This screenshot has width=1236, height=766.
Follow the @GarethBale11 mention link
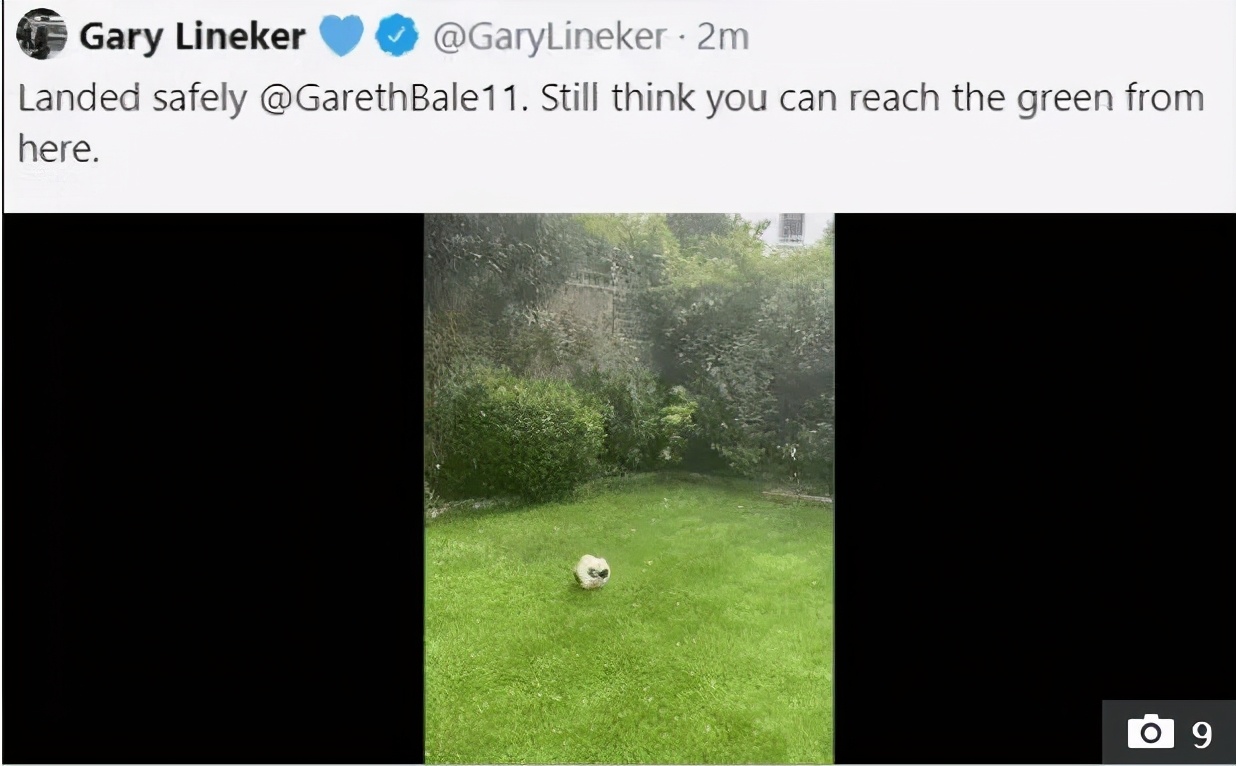pyautogui.click(x=392, y=99)
